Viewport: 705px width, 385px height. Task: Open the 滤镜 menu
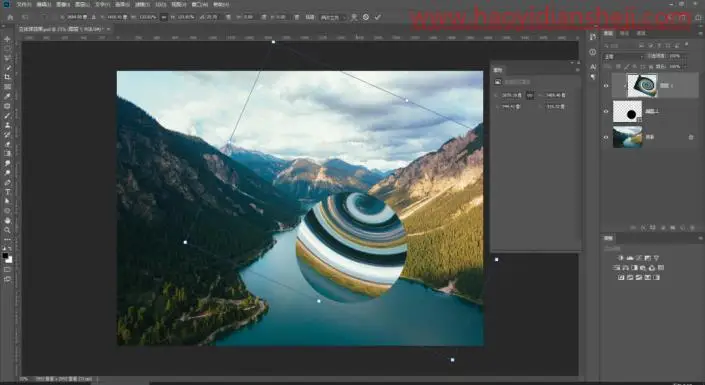(142, 4)
